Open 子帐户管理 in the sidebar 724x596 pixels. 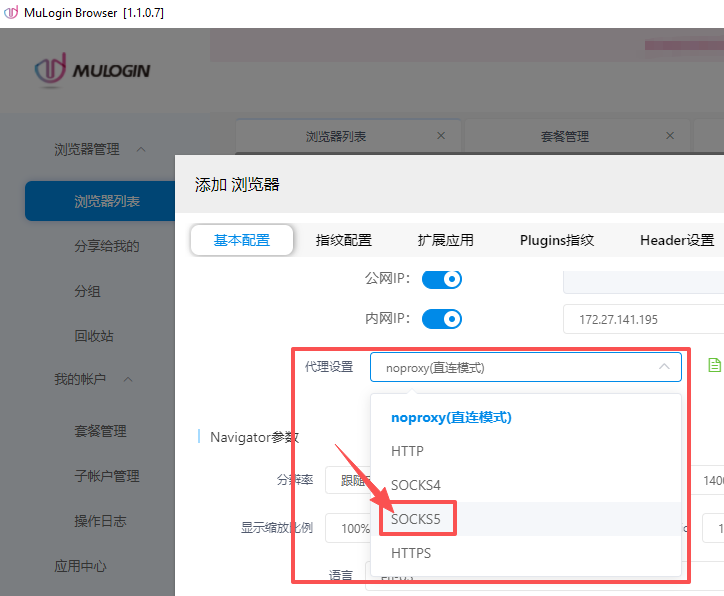point(106,476)
